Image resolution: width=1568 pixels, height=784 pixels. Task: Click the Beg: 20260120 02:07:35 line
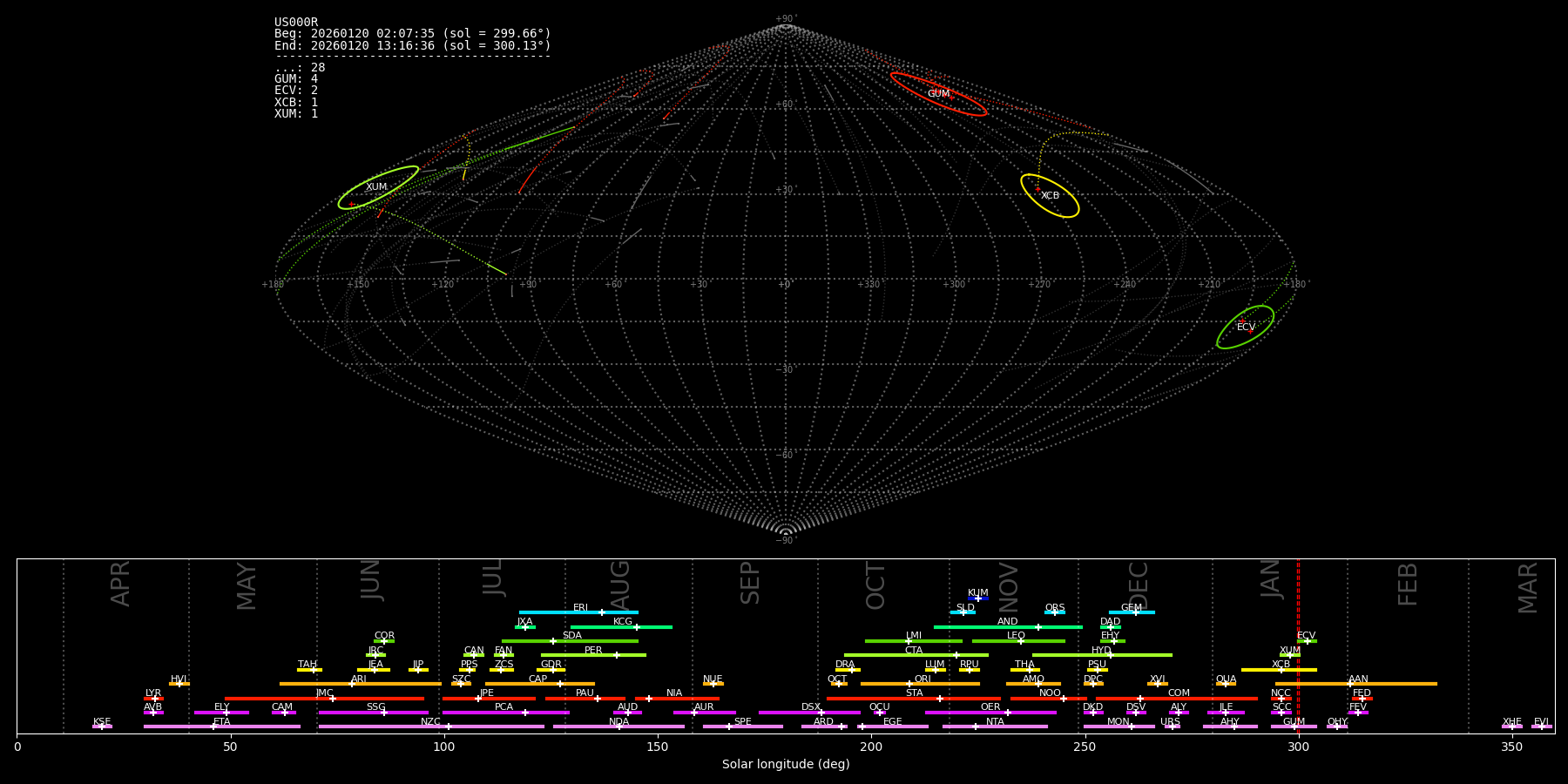pos(413,34)
